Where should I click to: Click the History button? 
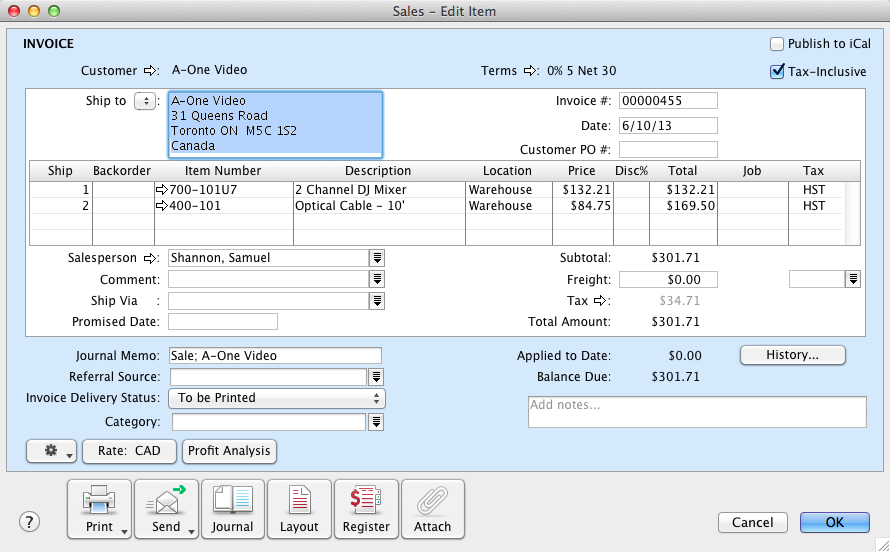coord(792,355)
